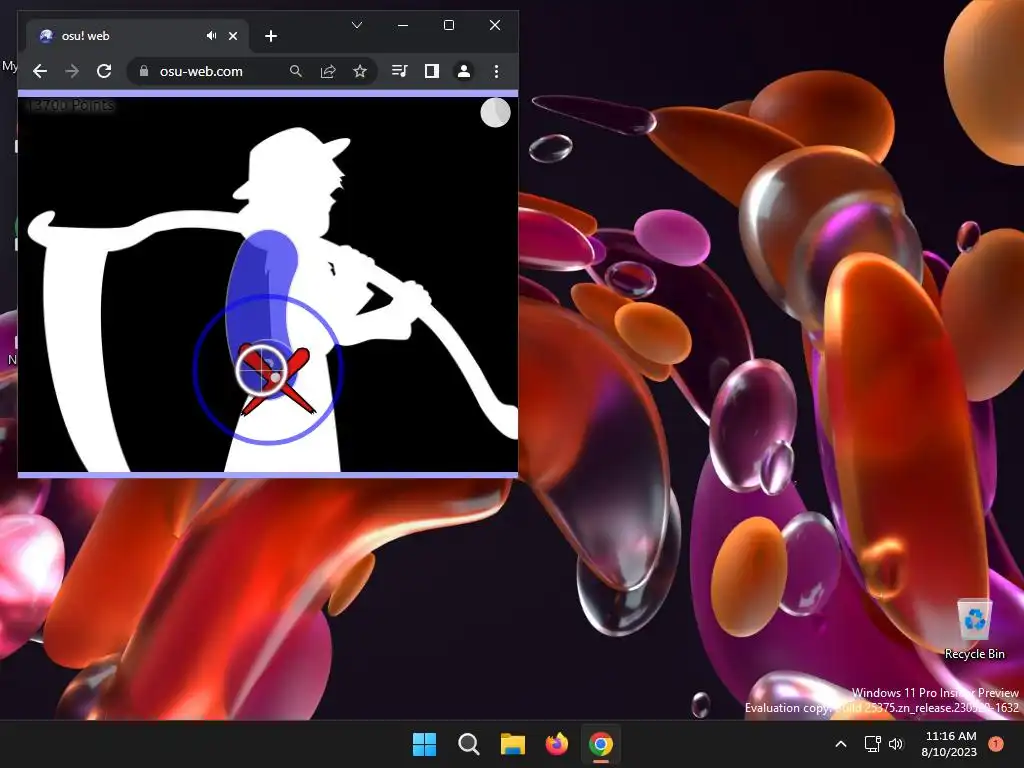This screenshot has width=1024, height=768.
Task: Toggle Chrome side panel
Action: (x=432, y=71)
